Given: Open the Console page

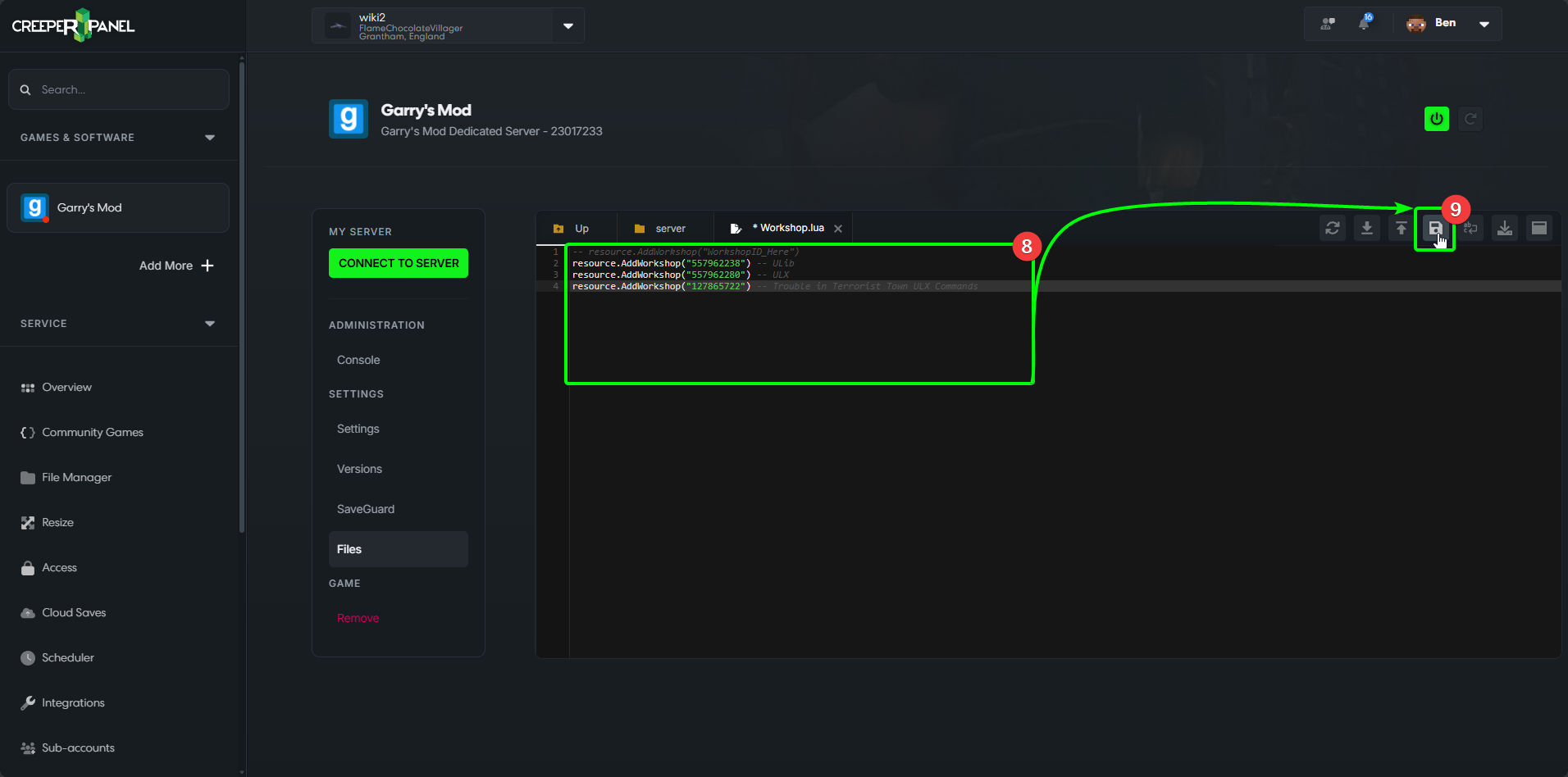Looking at the screenshot, I should click(358, 360).
